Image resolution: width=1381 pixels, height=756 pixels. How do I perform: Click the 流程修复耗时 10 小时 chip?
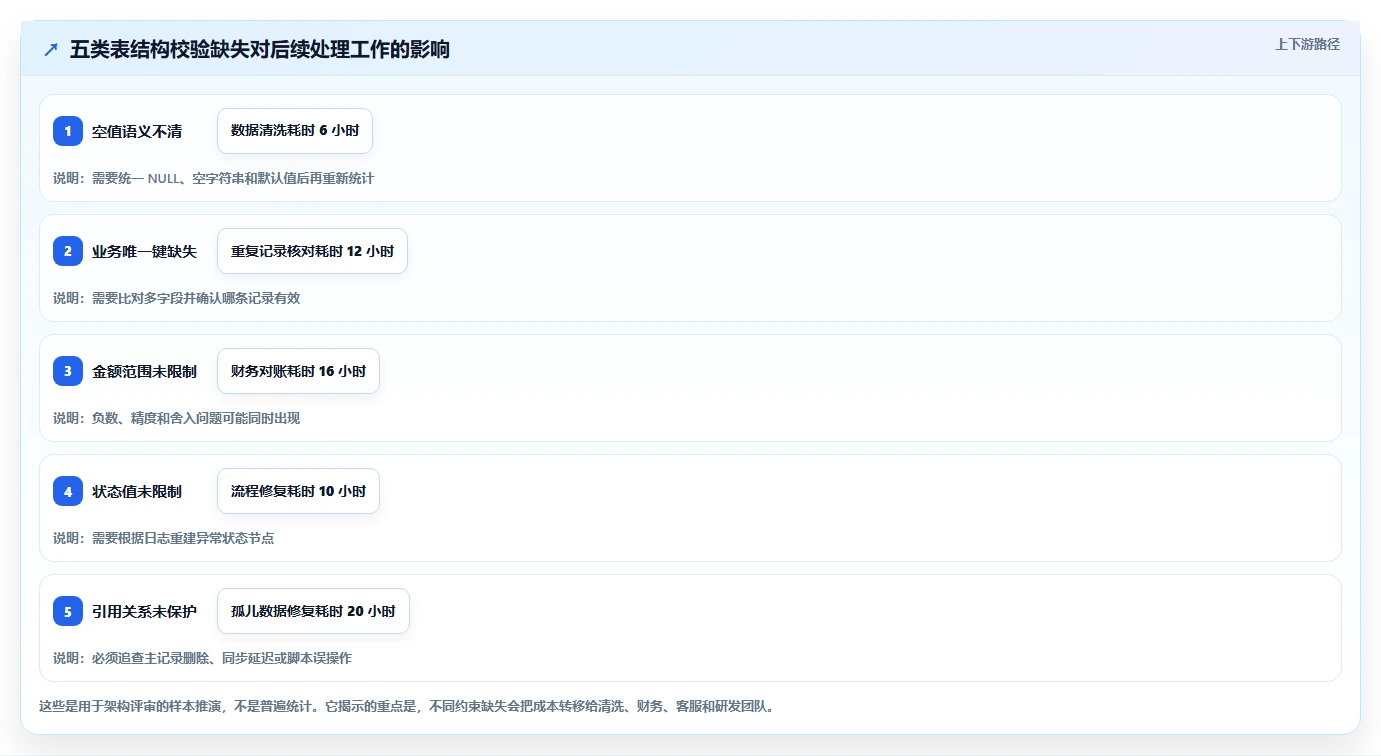[x=298, y=491]
